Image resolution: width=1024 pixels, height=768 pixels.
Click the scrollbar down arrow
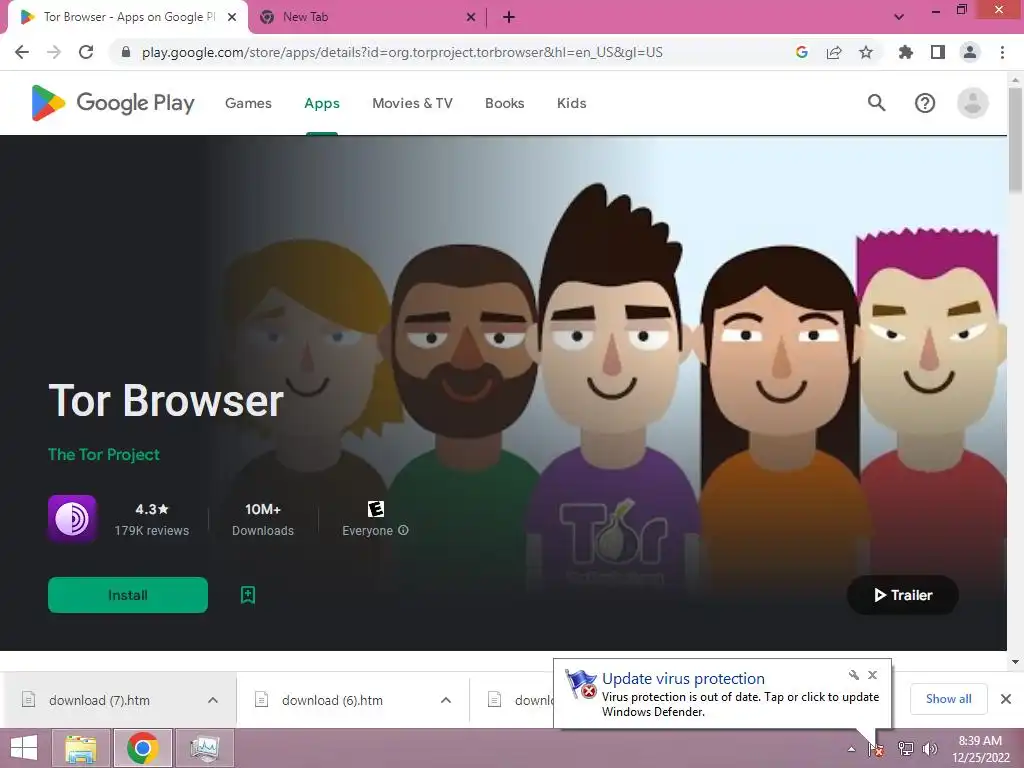1015,662
